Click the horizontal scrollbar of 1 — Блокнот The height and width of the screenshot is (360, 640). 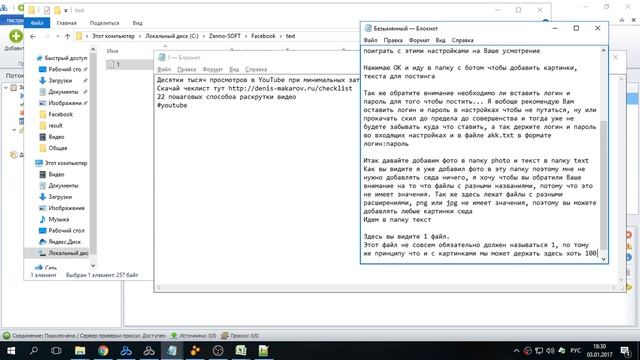click(387, 288)
